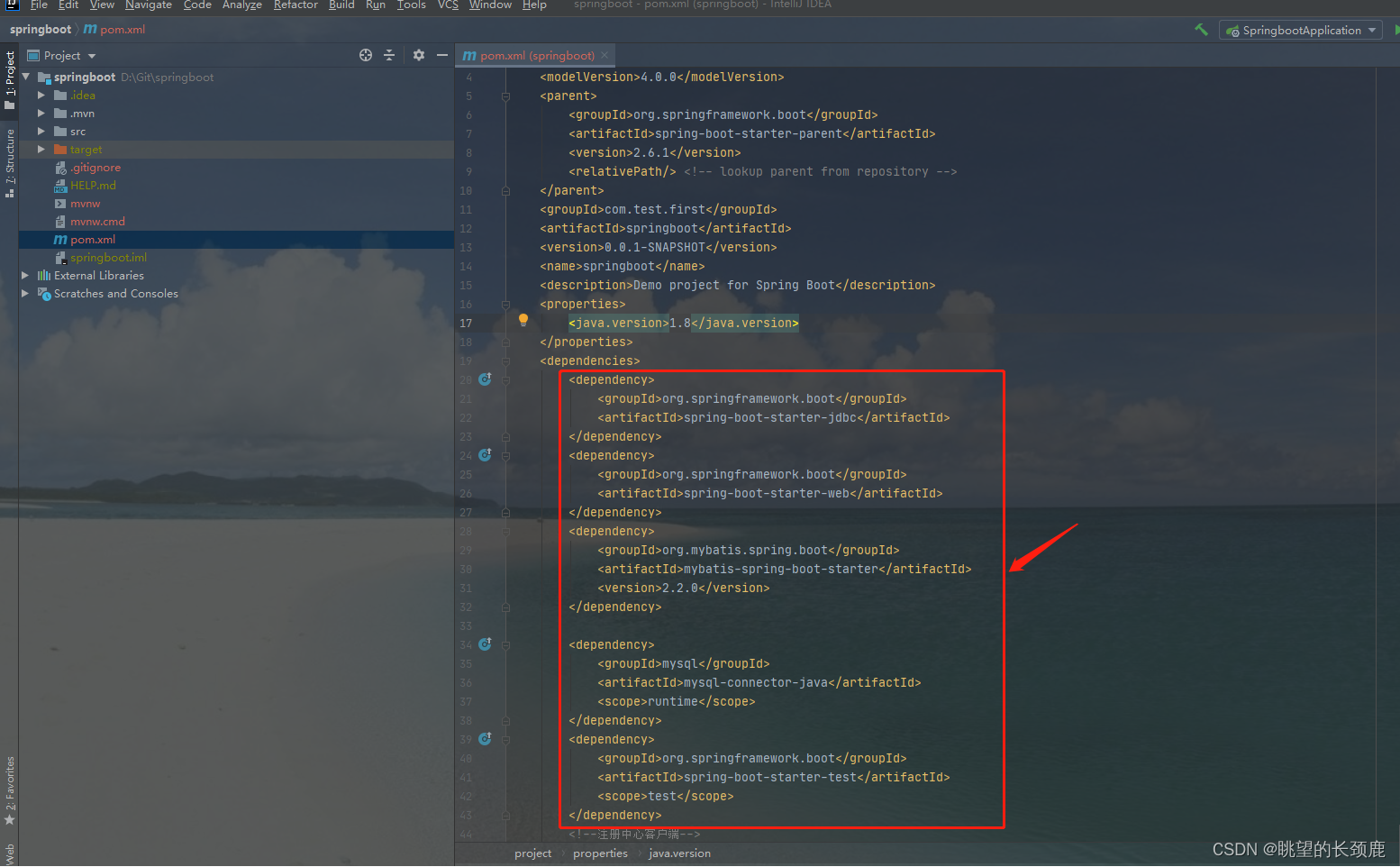
Task: Click pom.xml in the navigation bar
Action: 114,30
